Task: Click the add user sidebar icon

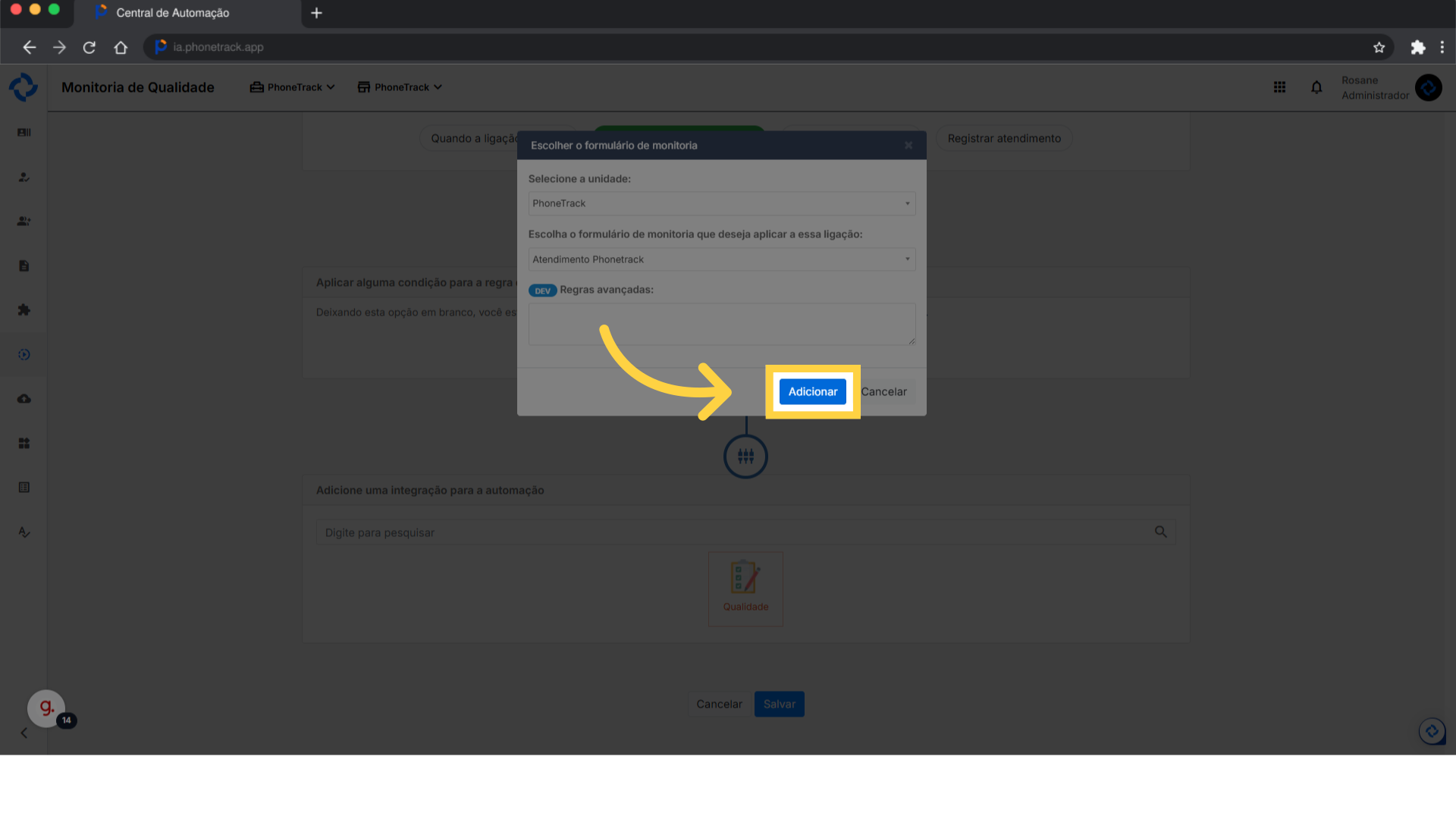Action: pos(24,221)
